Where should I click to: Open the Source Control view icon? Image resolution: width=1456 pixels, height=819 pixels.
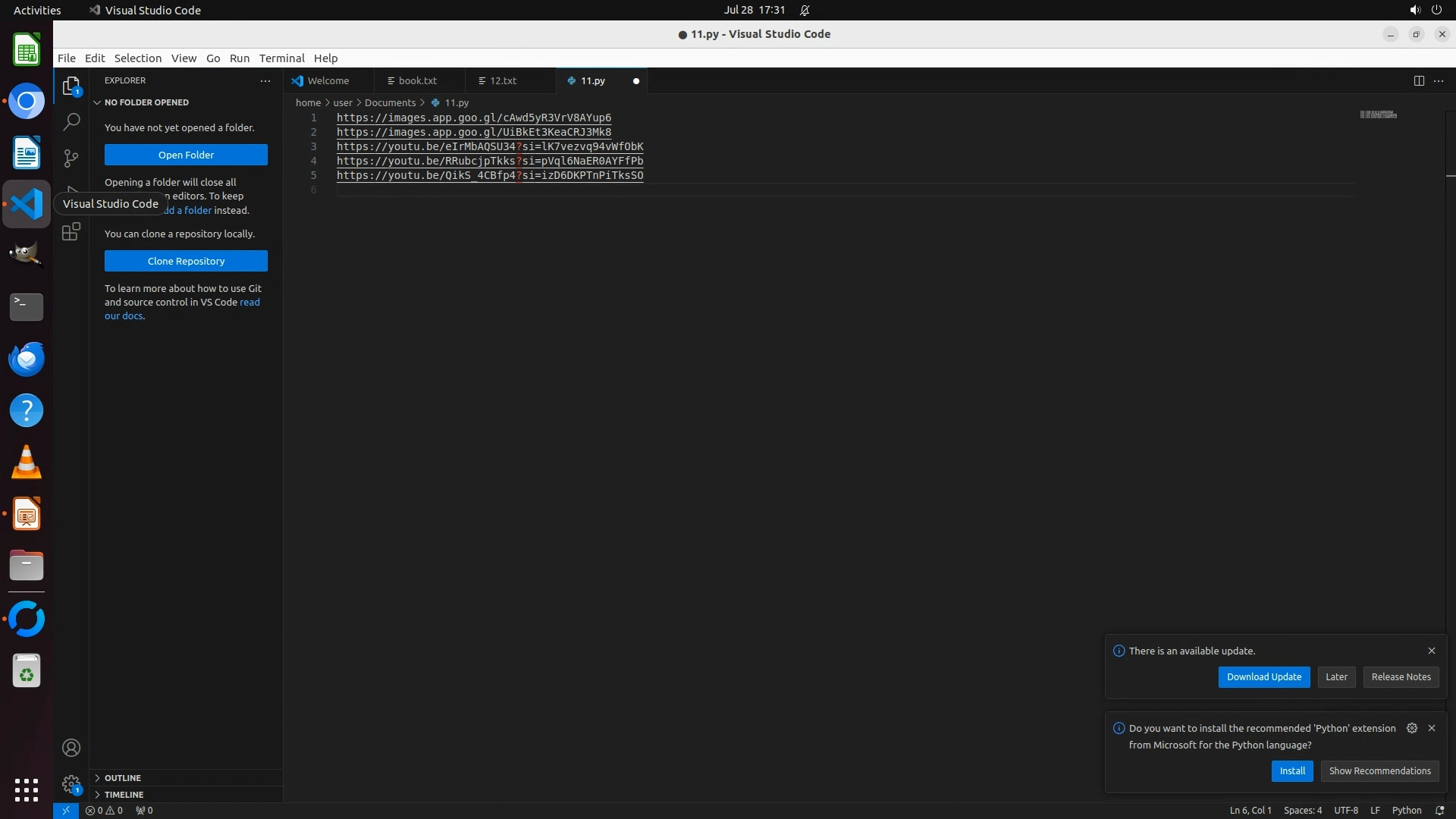tap(71, 158)
